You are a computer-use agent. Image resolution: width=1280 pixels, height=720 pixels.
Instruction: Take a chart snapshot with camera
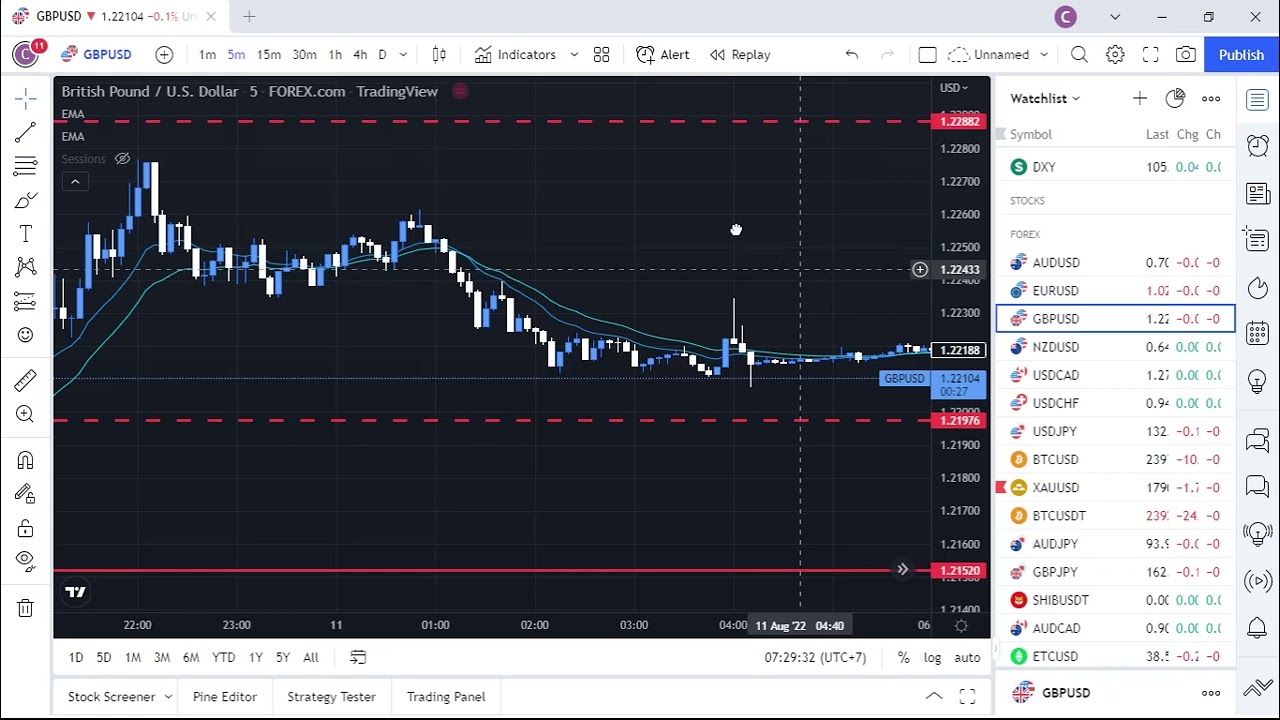pyautogui.click(x=1186, y=55)
